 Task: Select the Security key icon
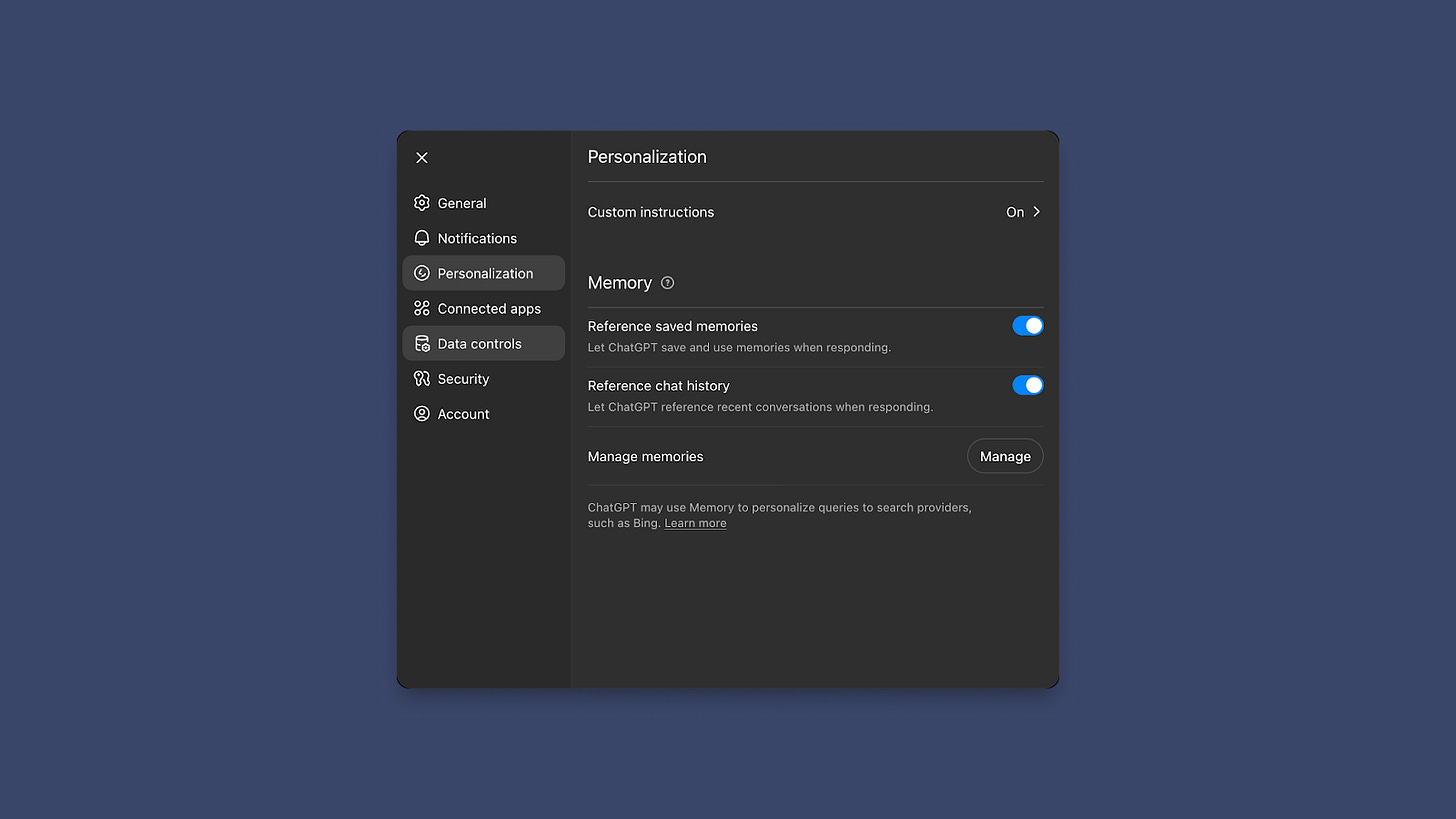[421, 378]
